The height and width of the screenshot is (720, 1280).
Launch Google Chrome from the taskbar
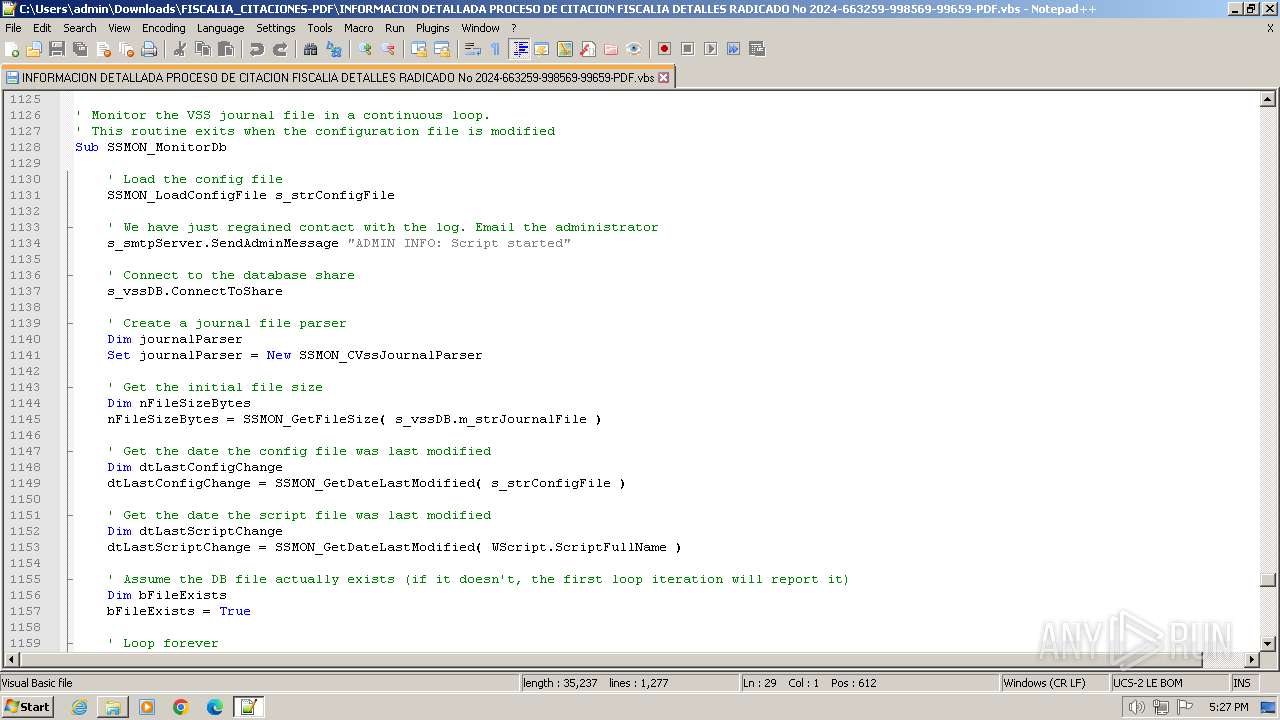tap(181, 707)
